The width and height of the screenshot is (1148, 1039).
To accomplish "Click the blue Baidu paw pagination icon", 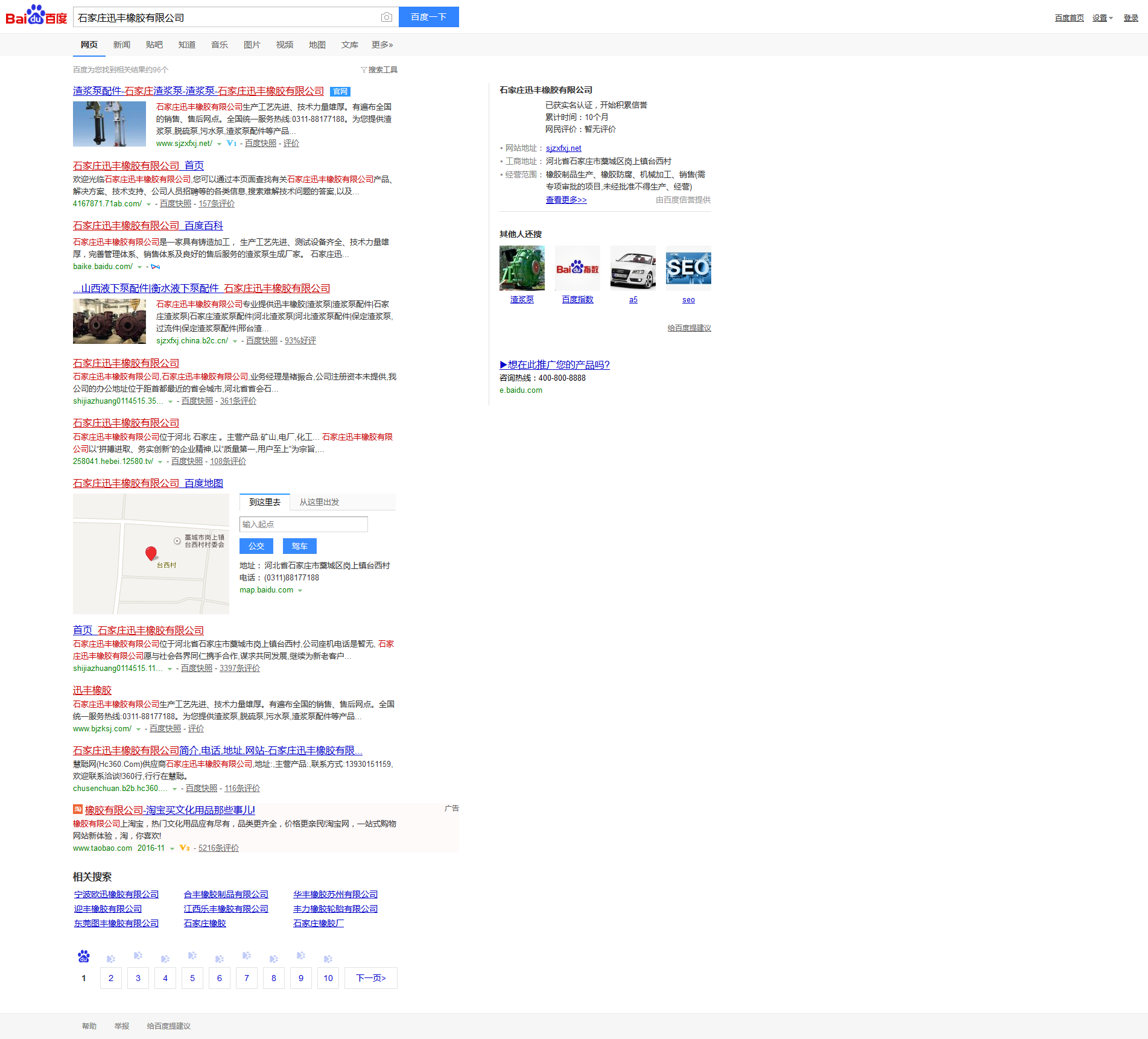I will point(84,956).
